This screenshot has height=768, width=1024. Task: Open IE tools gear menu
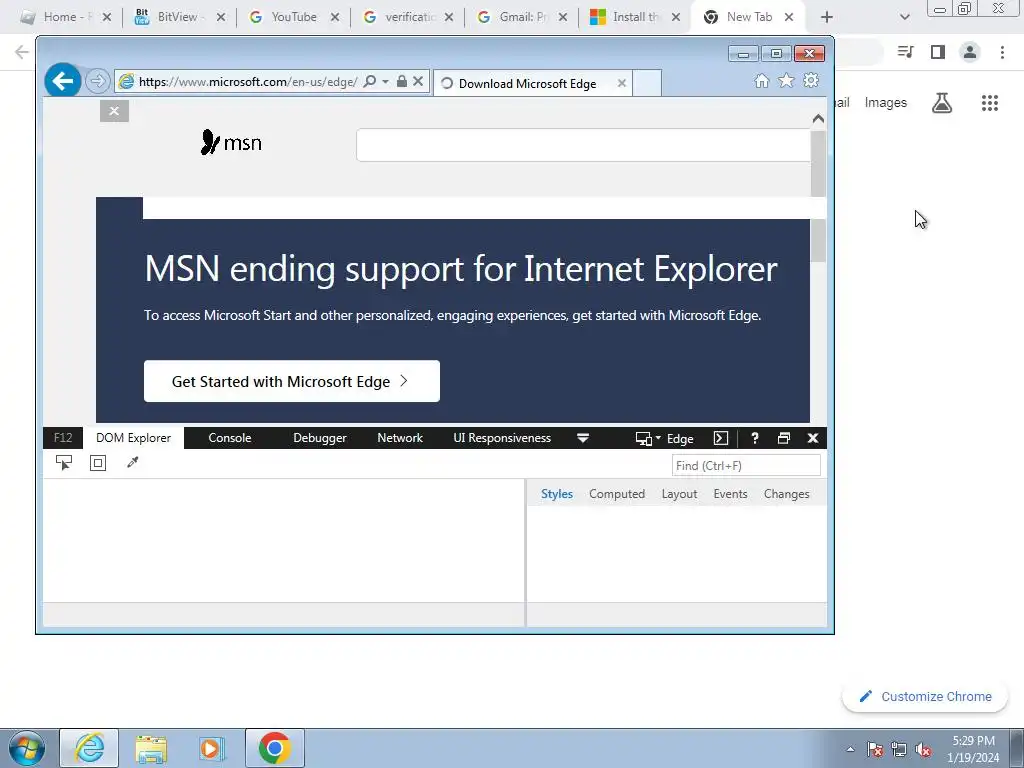tap(810, 80)
